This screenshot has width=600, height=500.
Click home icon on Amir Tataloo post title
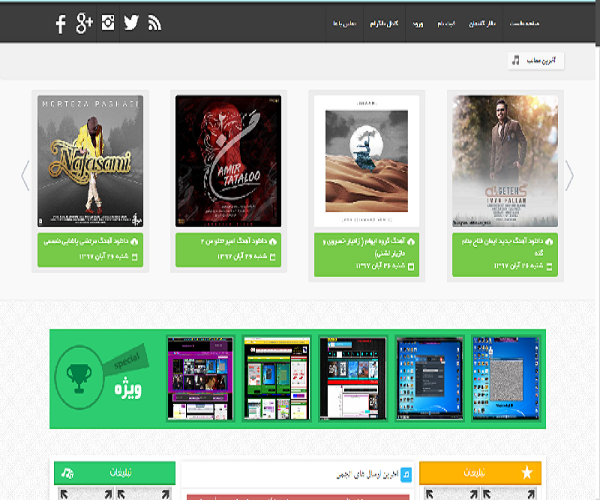272,241
